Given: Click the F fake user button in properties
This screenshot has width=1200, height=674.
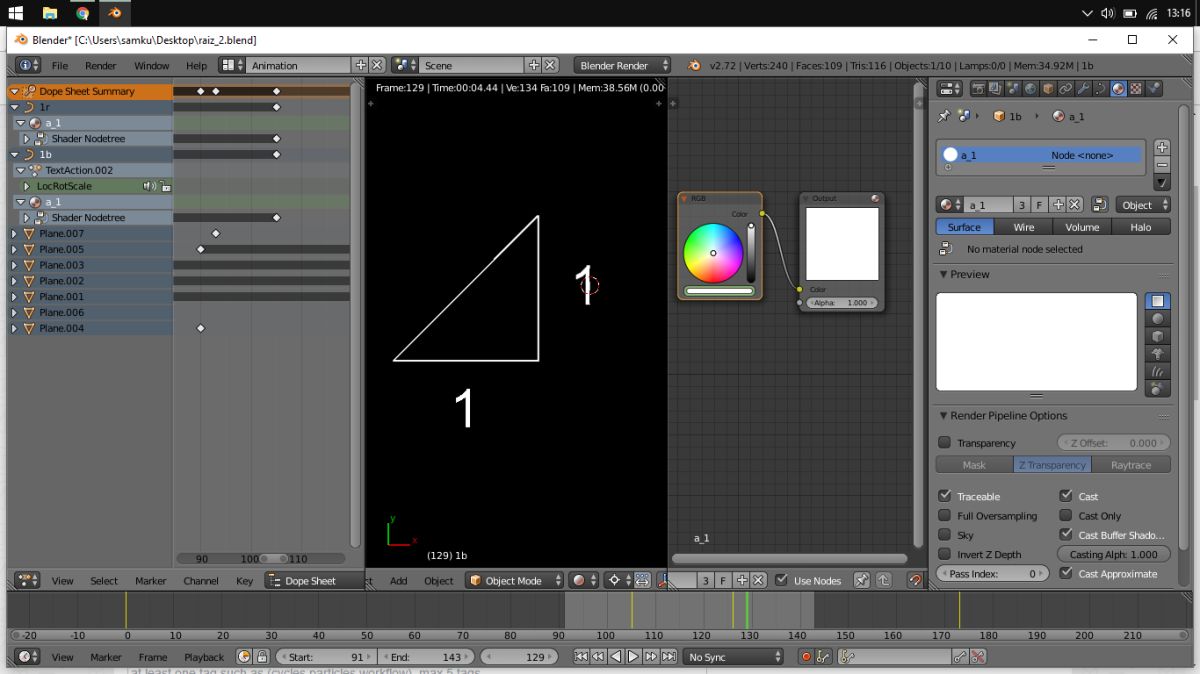Looking at the screenshot, I should pyautogui.click(x=1040, y=205).
